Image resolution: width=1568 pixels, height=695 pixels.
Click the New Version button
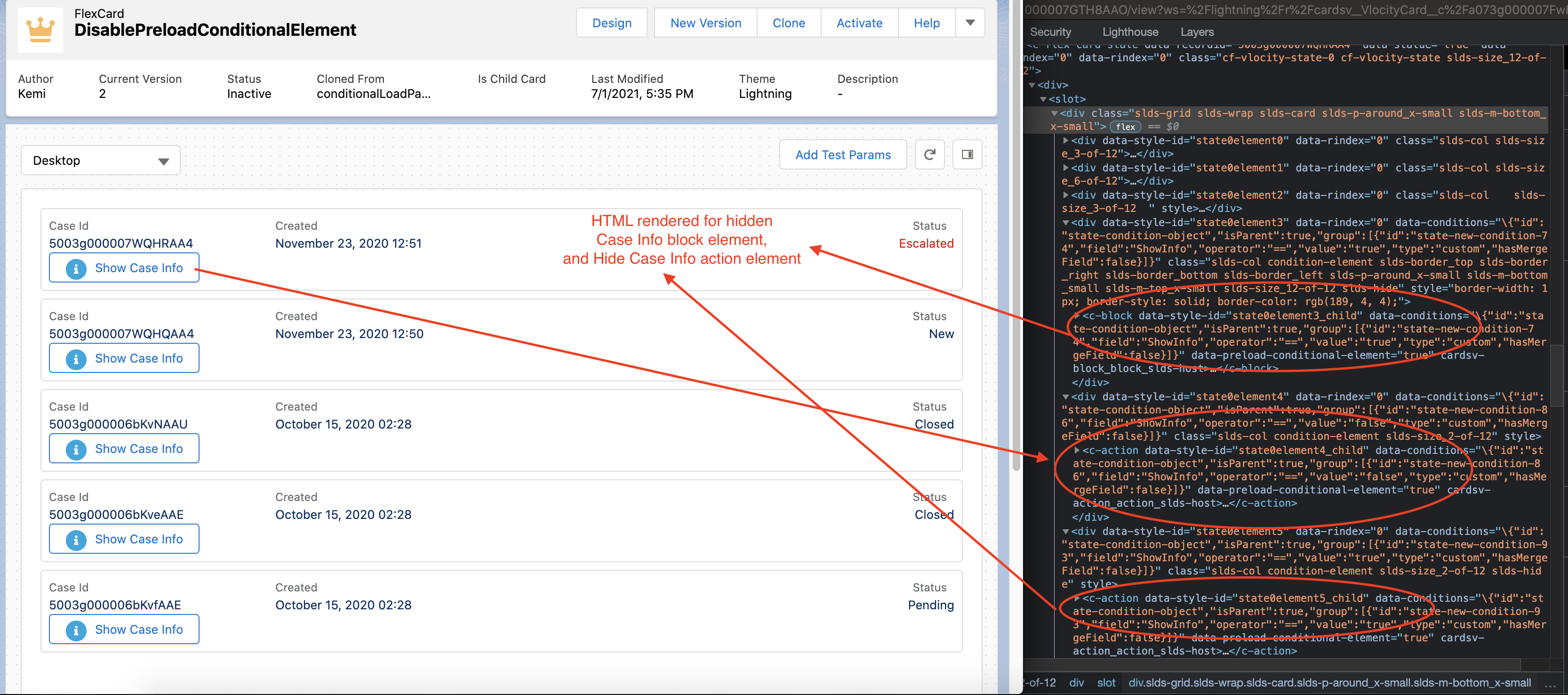coord(705,23)
